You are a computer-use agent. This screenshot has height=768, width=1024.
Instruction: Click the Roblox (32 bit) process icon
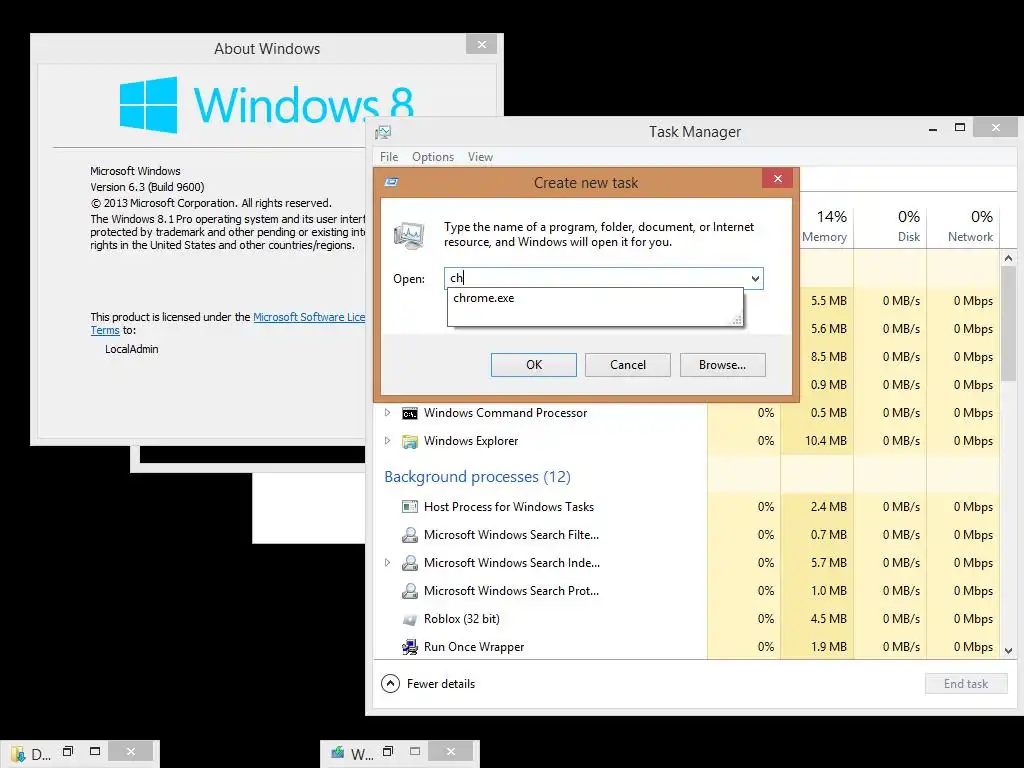click(x=409, y=619)
